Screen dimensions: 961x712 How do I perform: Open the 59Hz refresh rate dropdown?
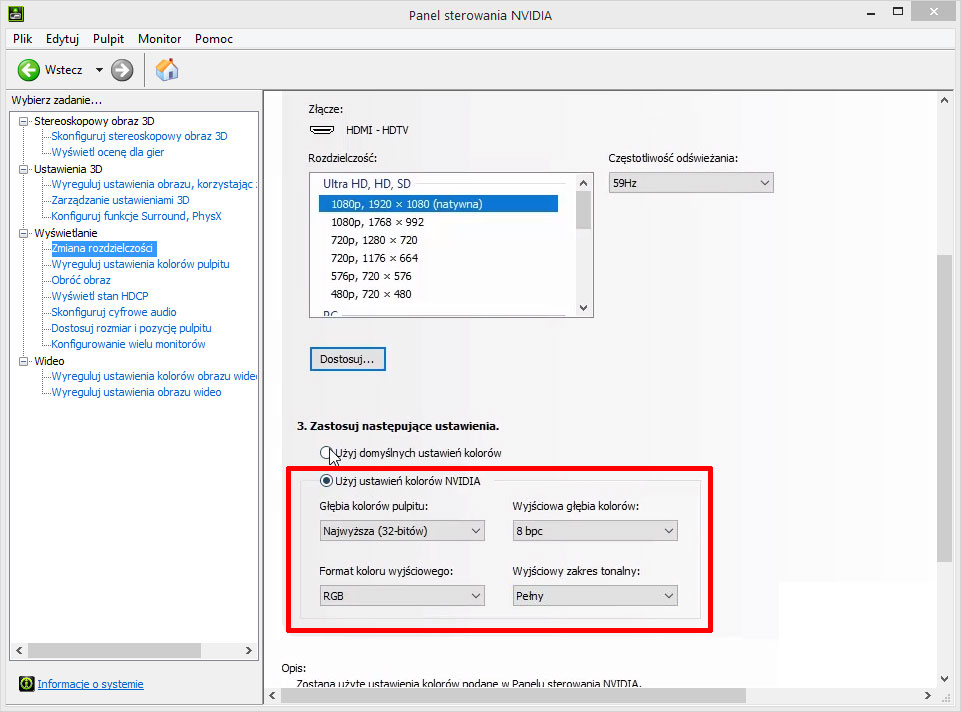point(691,183)
